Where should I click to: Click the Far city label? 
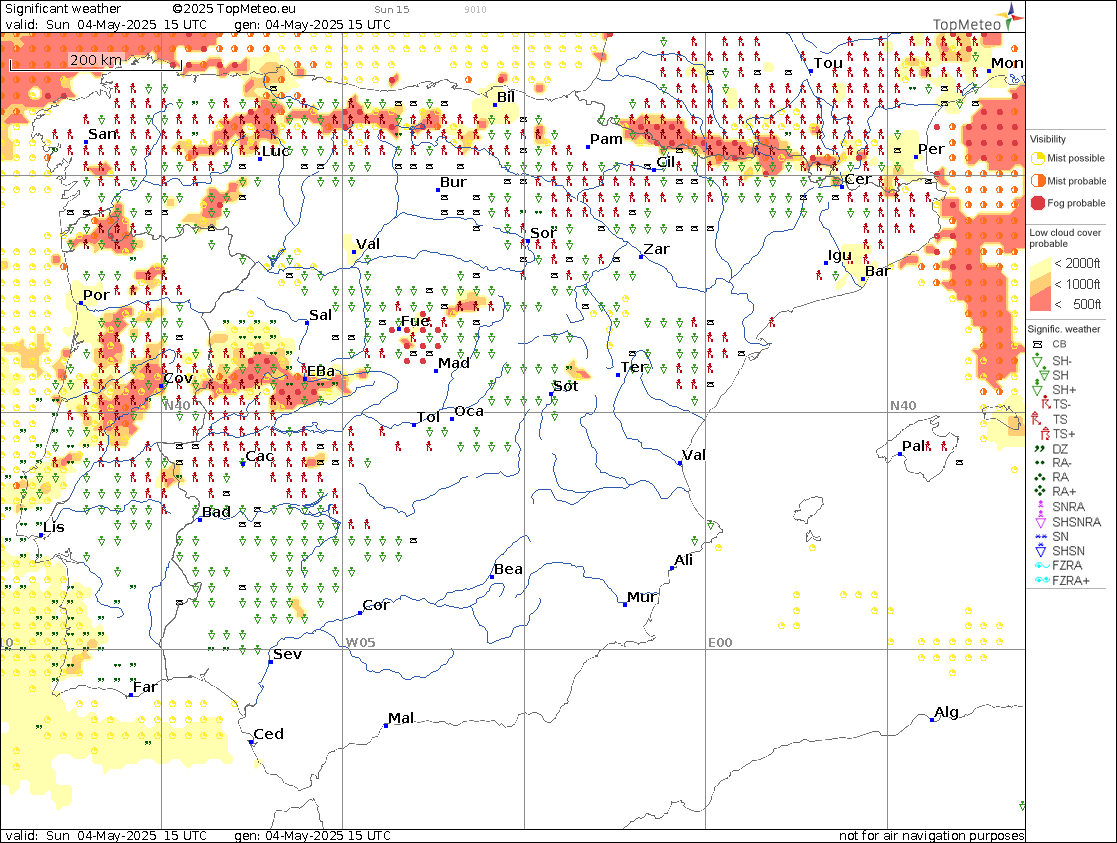145,687
